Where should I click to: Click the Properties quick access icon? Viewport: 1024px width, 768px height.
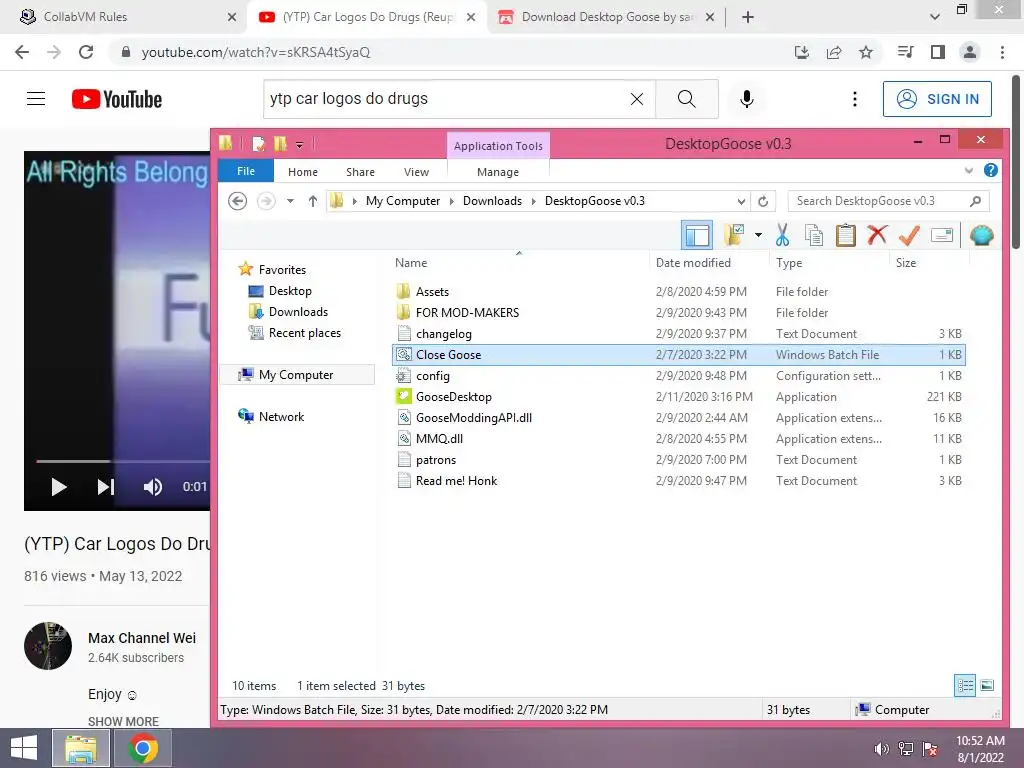point(259,144)
